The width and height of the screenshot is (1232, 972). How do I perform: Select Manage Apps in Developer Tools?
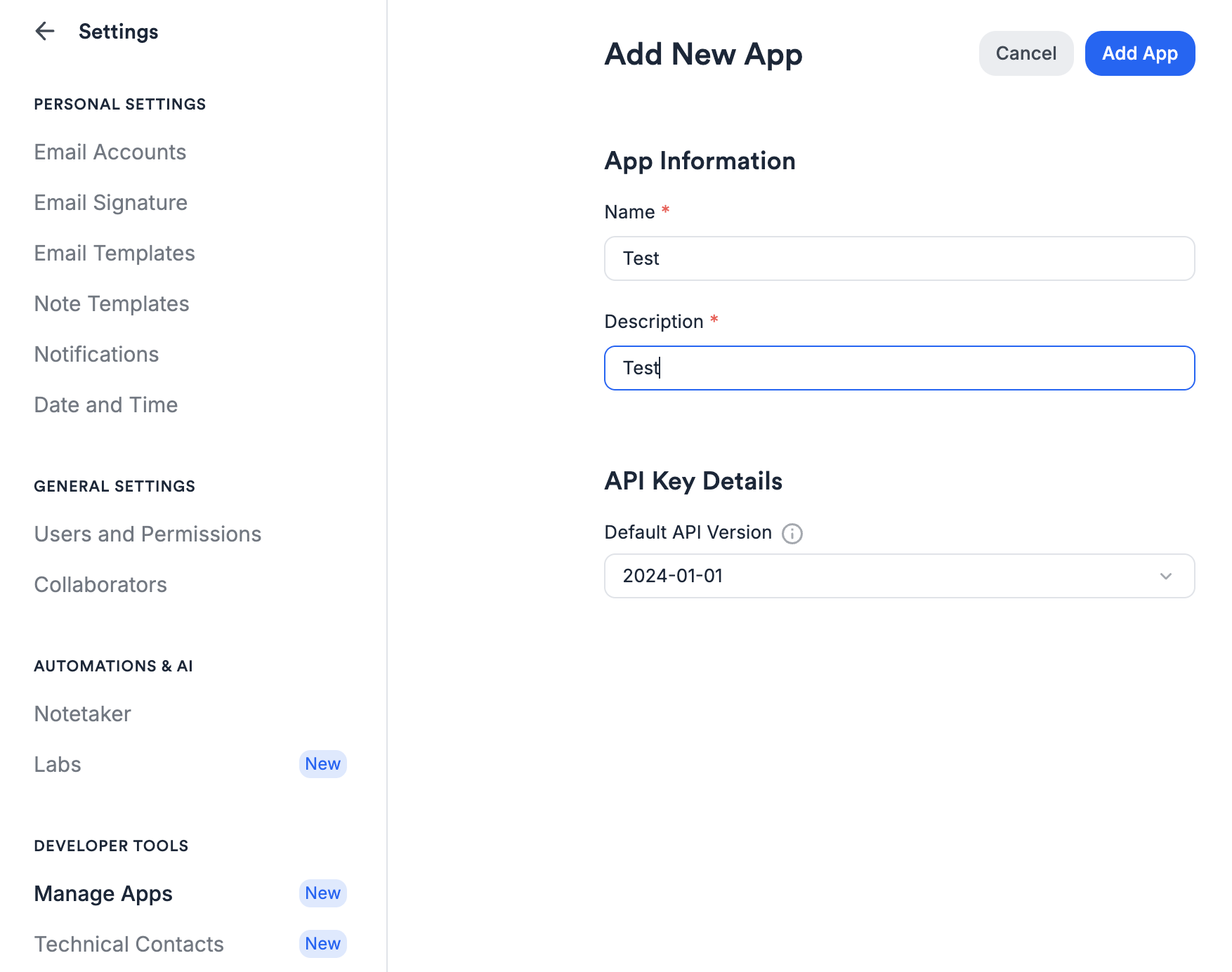click(103, 893)
